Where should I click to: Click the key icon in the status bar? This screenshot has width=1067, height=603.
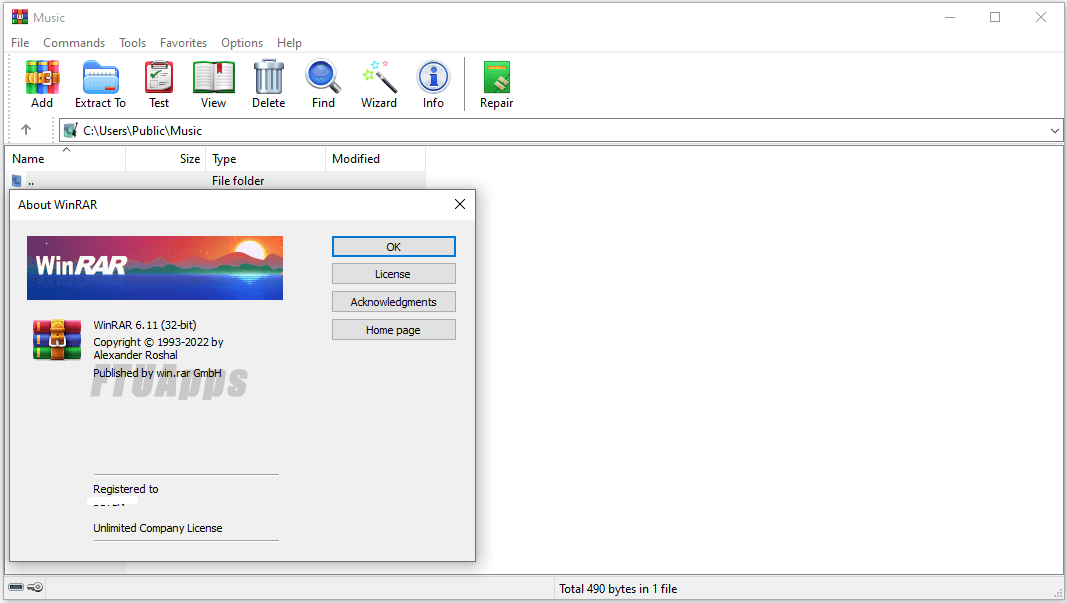[35, 587]
